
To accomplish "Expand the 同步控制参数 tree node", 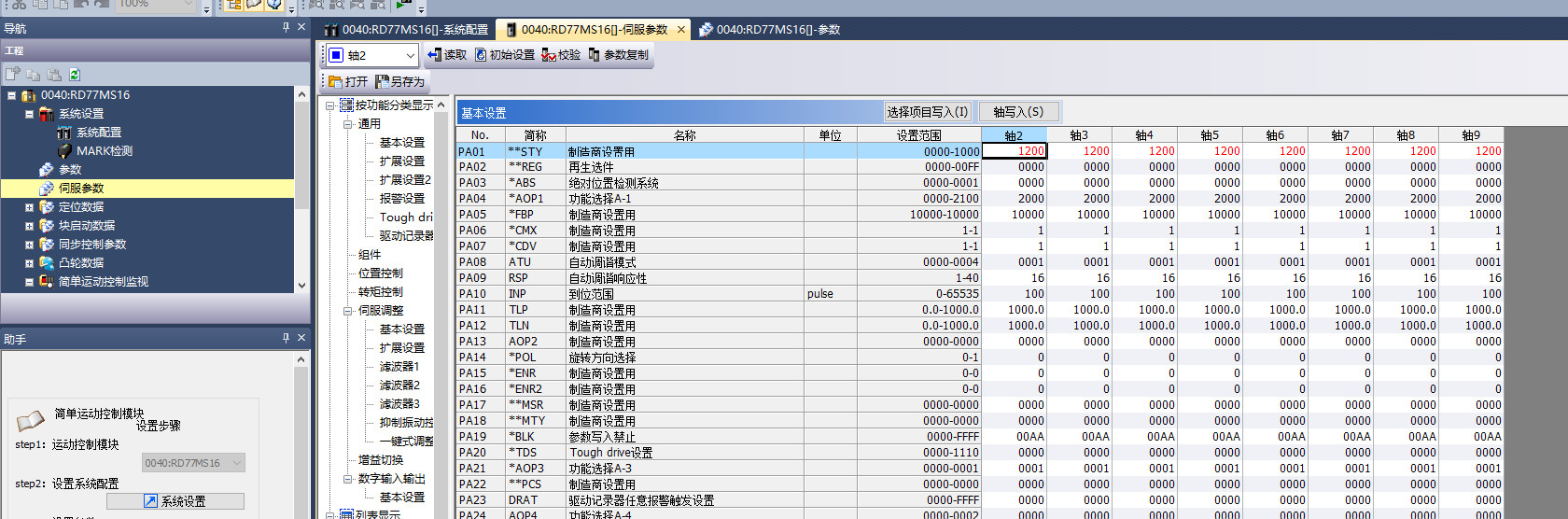I will (29, 245).
